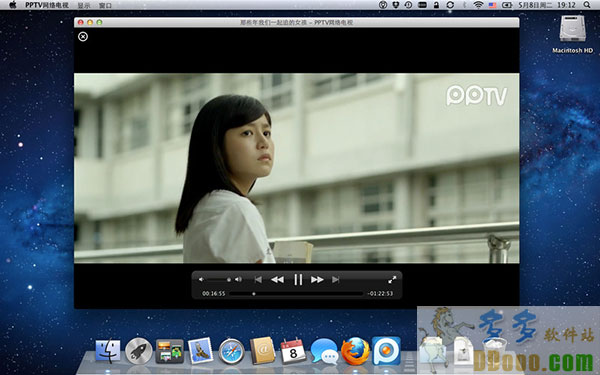The height and width of the screenshot is (375, 600).
Task: Click the PPTV window title bar text
Action: [297, 23]
